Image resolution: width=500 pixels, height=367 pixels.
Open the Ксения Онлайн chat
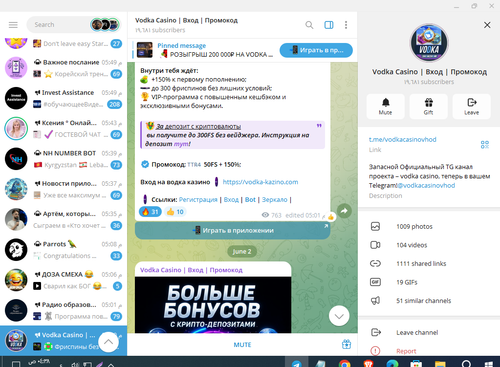coord(63,129)
